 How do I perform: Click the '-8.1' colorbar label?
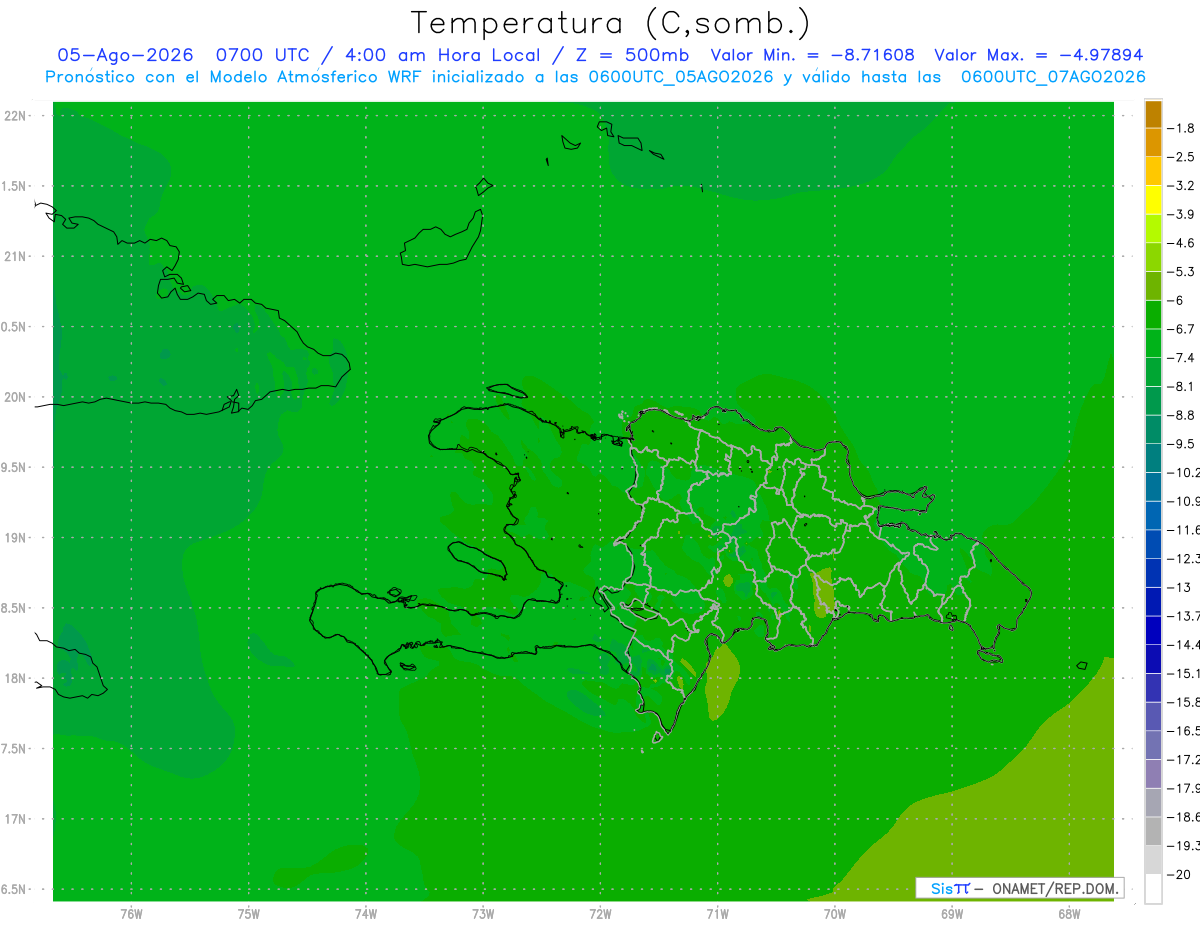click(1181, 386)
